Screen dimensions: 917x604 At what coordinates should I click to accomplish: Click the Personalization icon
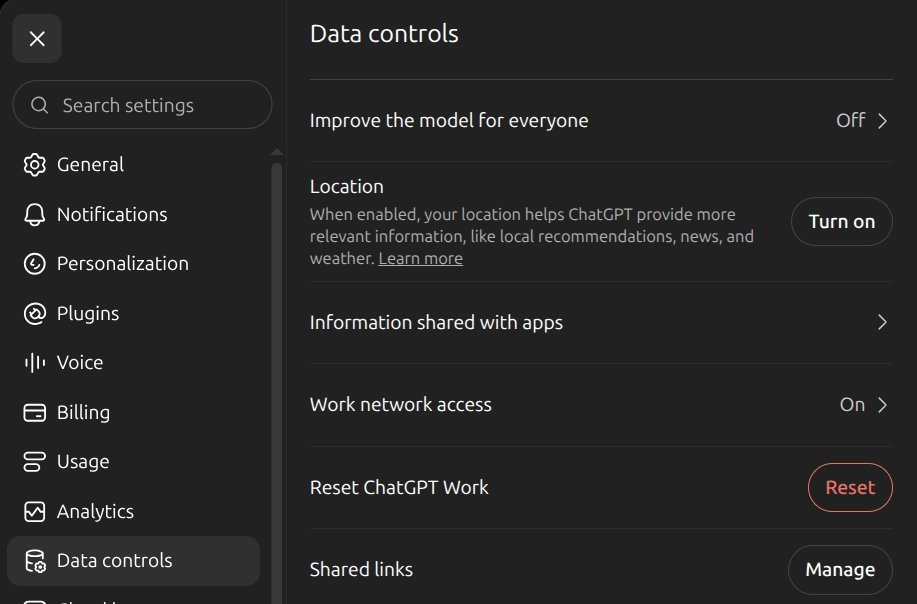pos(35,264)
